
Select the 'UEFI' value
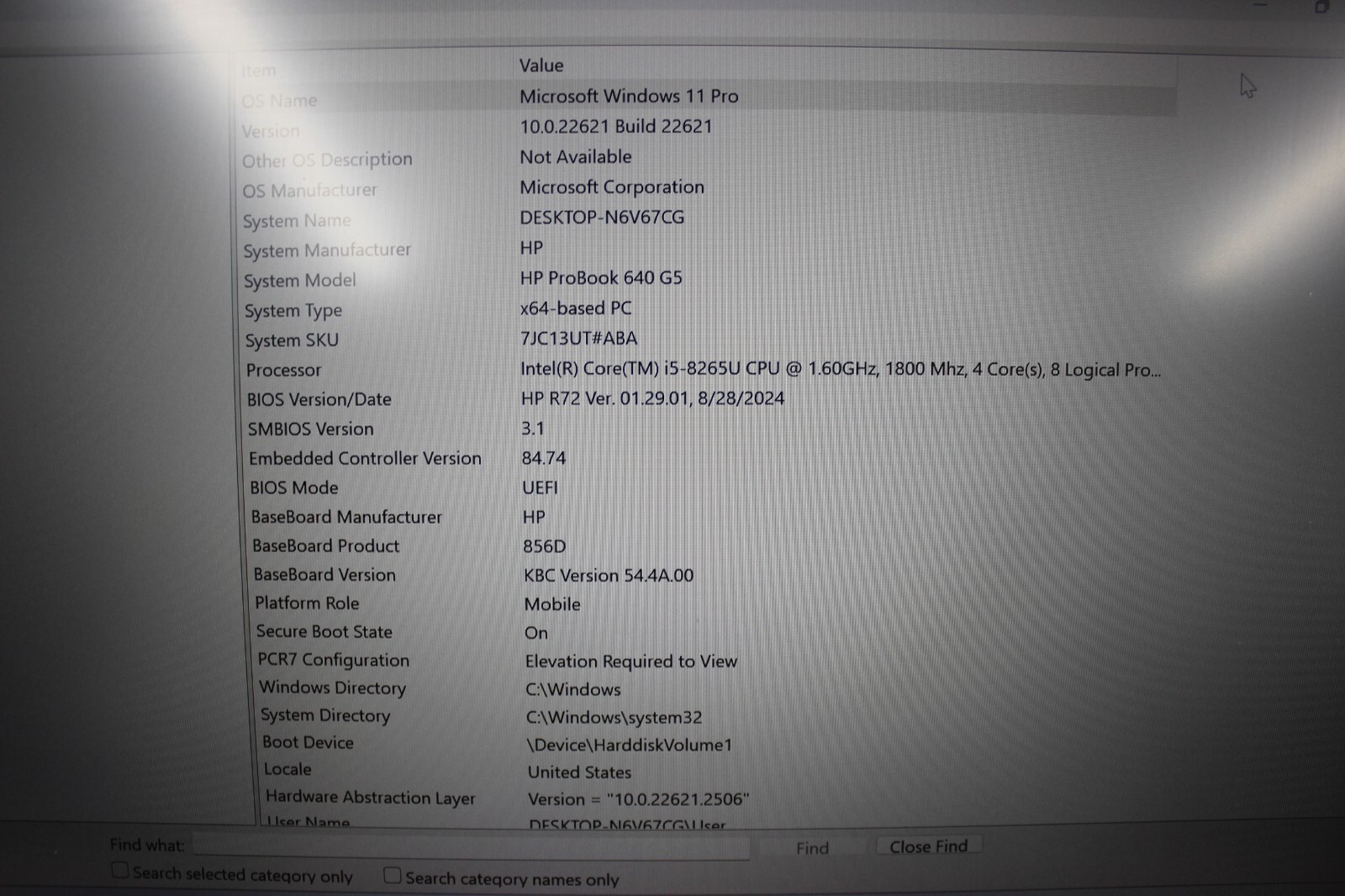point(540,488)
